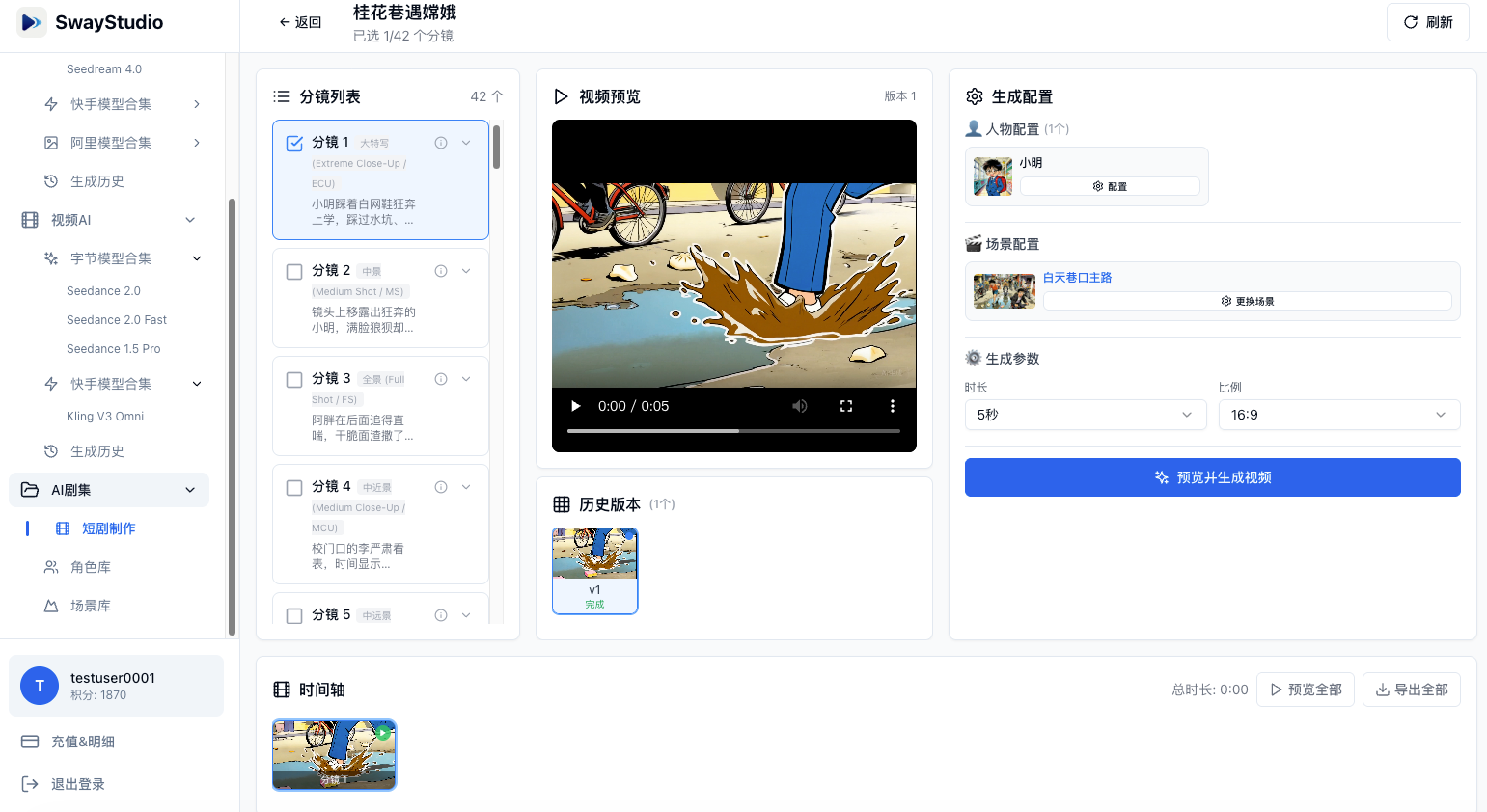Open the info icon for 分镜 1
This screenshot has width=1487, height=812.
coord(441,143)
